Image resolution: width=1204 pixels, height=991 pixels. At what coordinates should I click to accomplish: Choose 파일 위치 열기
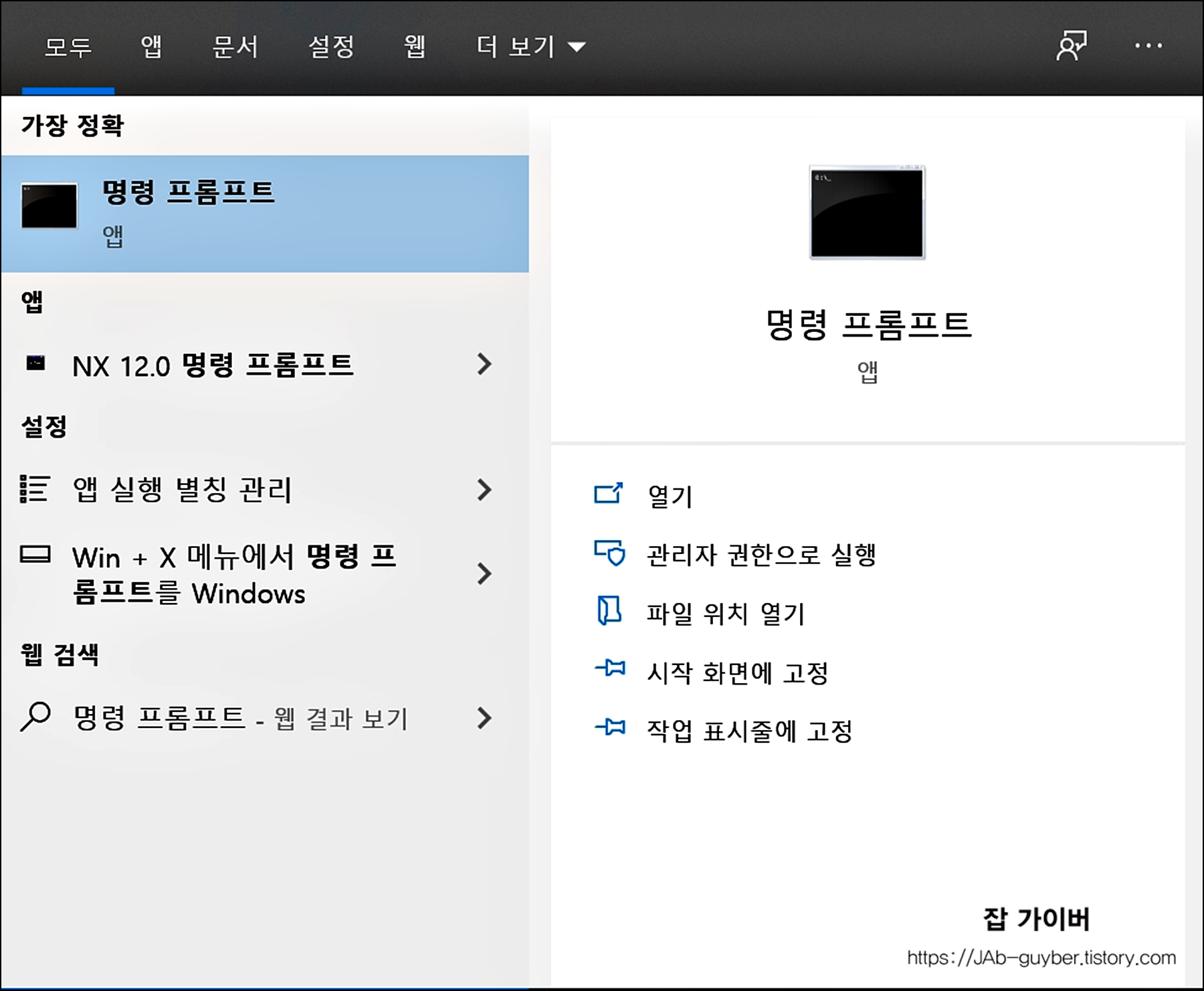pyautogui.click(x=726, y=614)
